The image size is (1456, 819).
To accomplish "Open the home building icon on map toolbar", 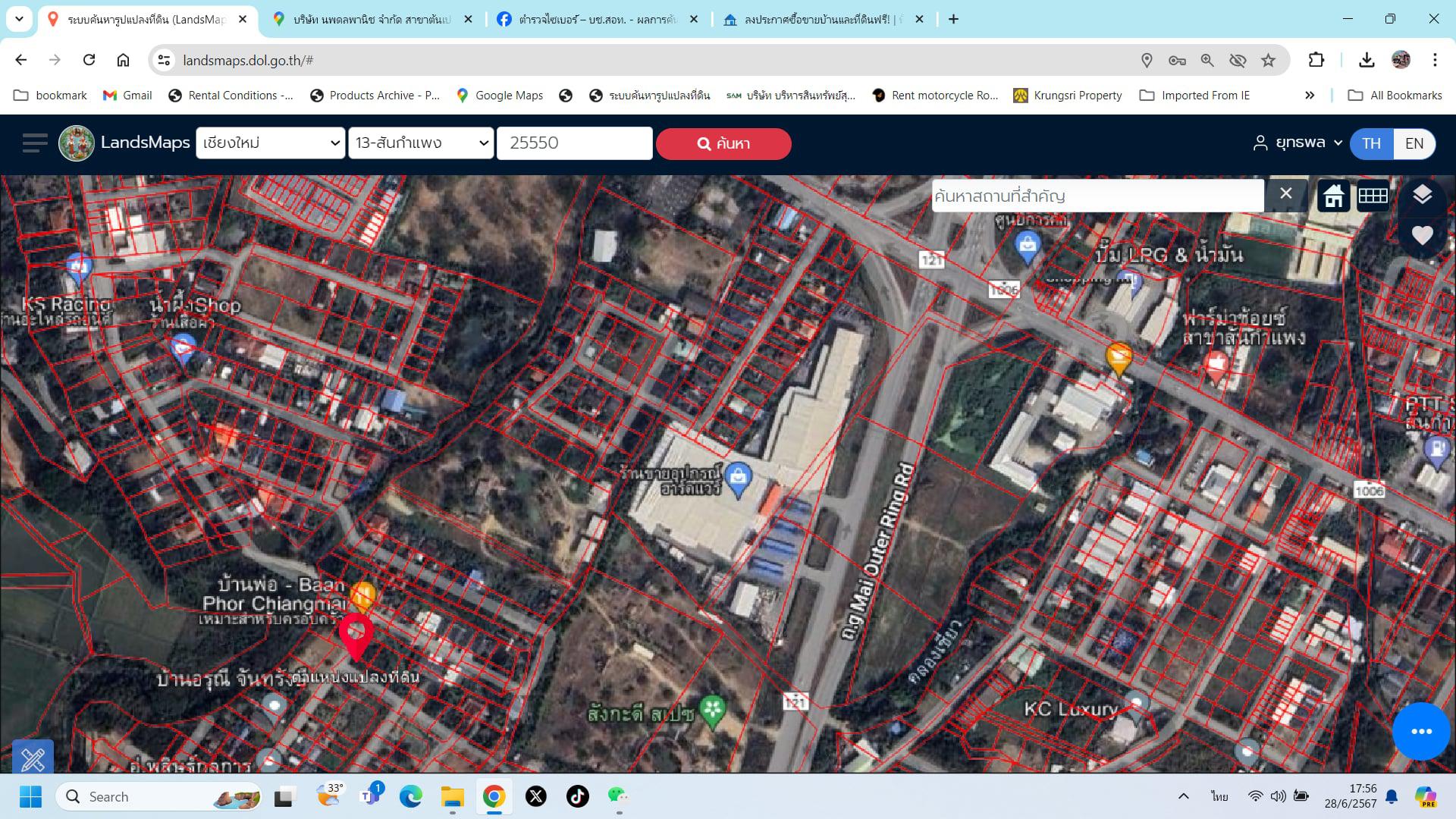I will pos(1334,196).
